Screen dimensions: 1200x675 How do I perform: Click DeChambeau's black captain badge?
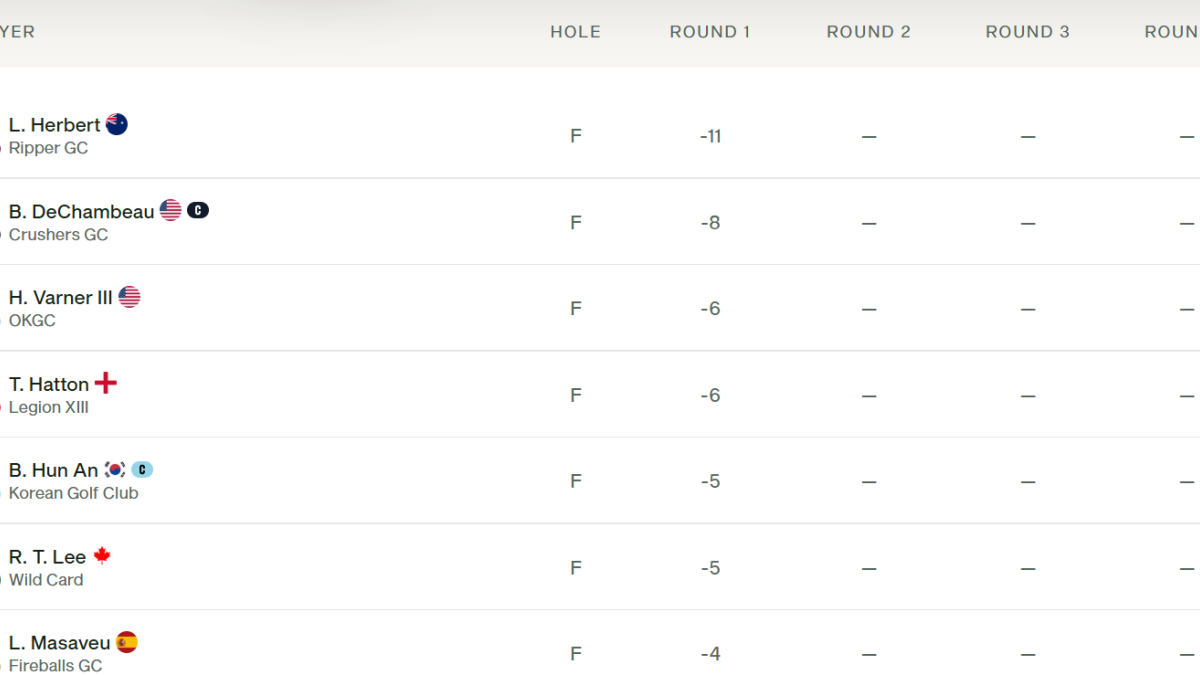pyautogui.click(x=198, y=210)
